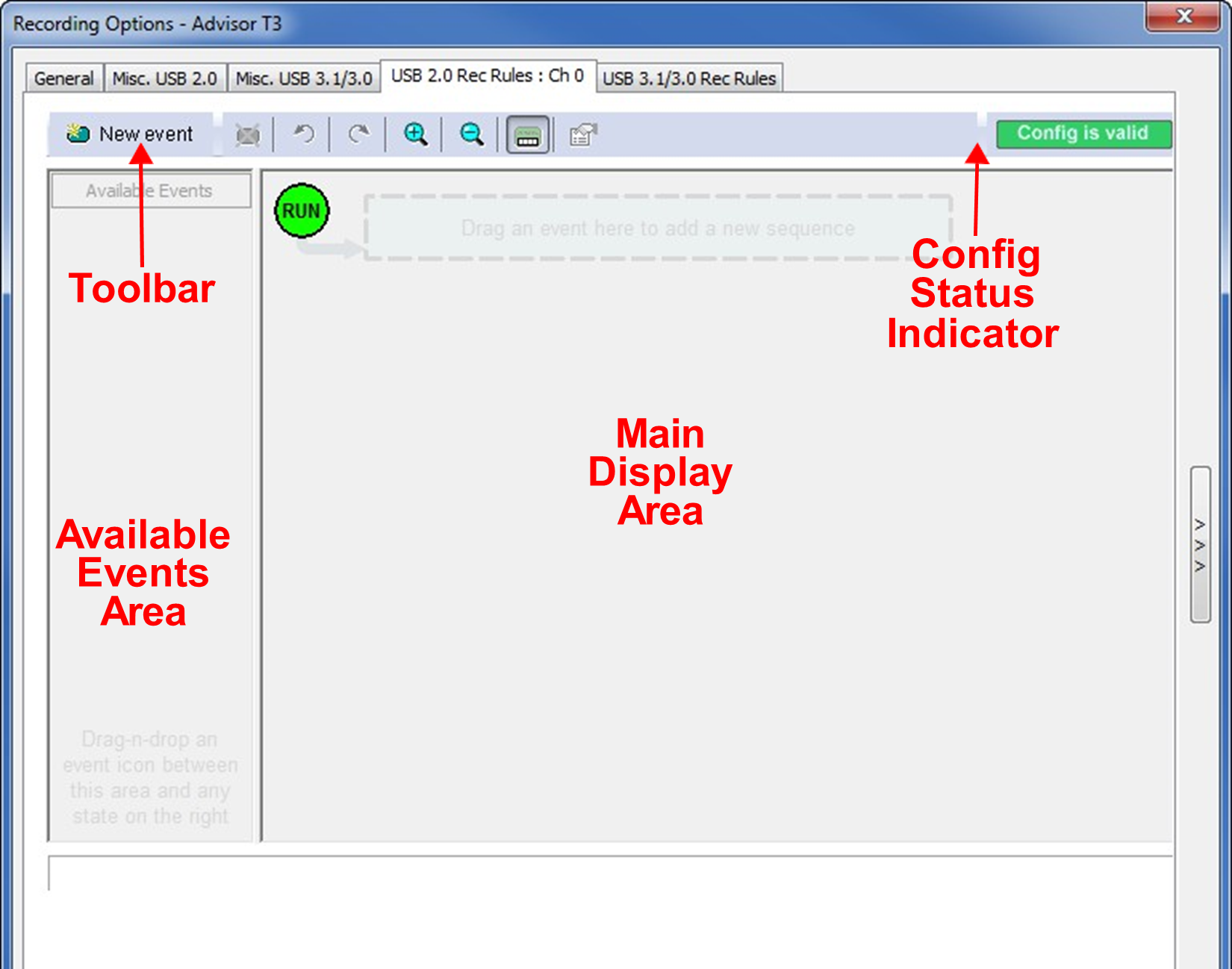Click the Config is valid indicator
Viewport: 1232px width, 969px height.
coord(1083,134)
